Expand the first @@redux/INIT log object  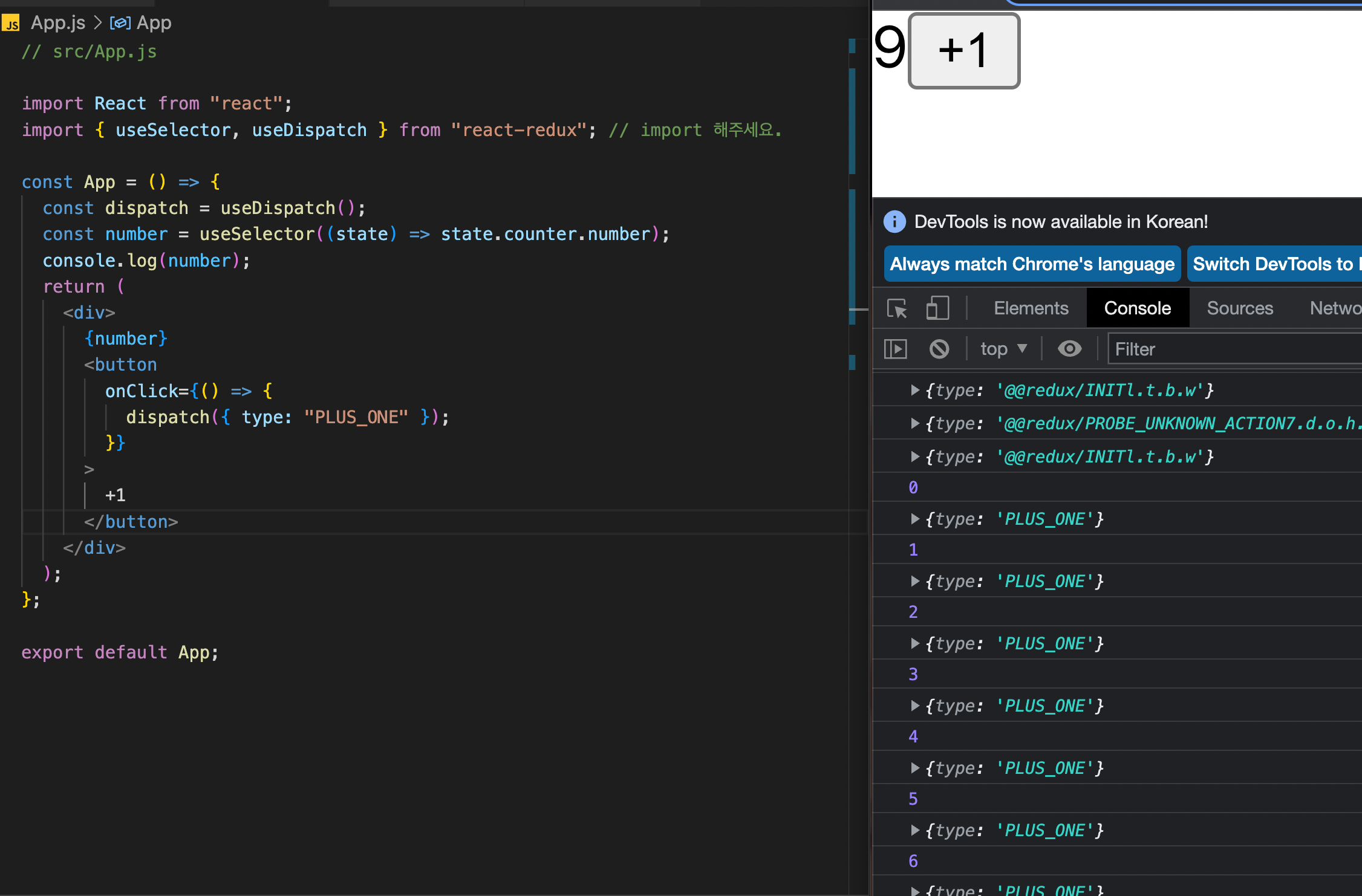(x=915, y=391)
